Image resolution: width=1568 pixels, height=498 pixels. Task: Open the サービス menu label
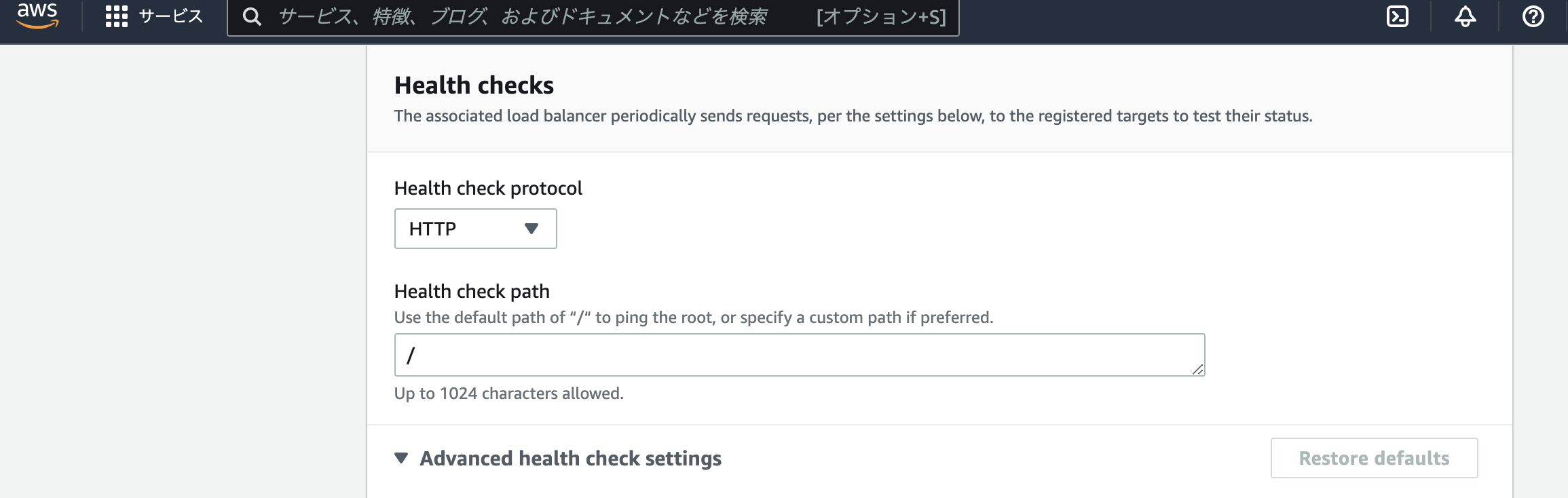(171, 16)
